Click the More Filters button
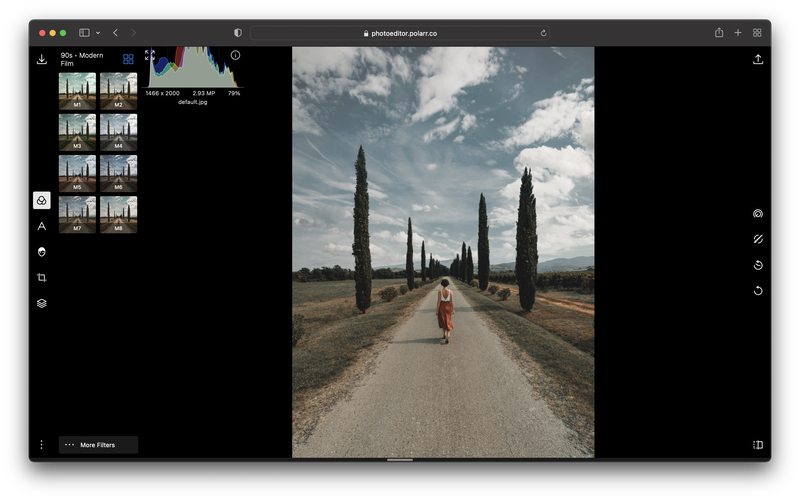The width and height of the screenshot is (800, 500). (98, 445)
